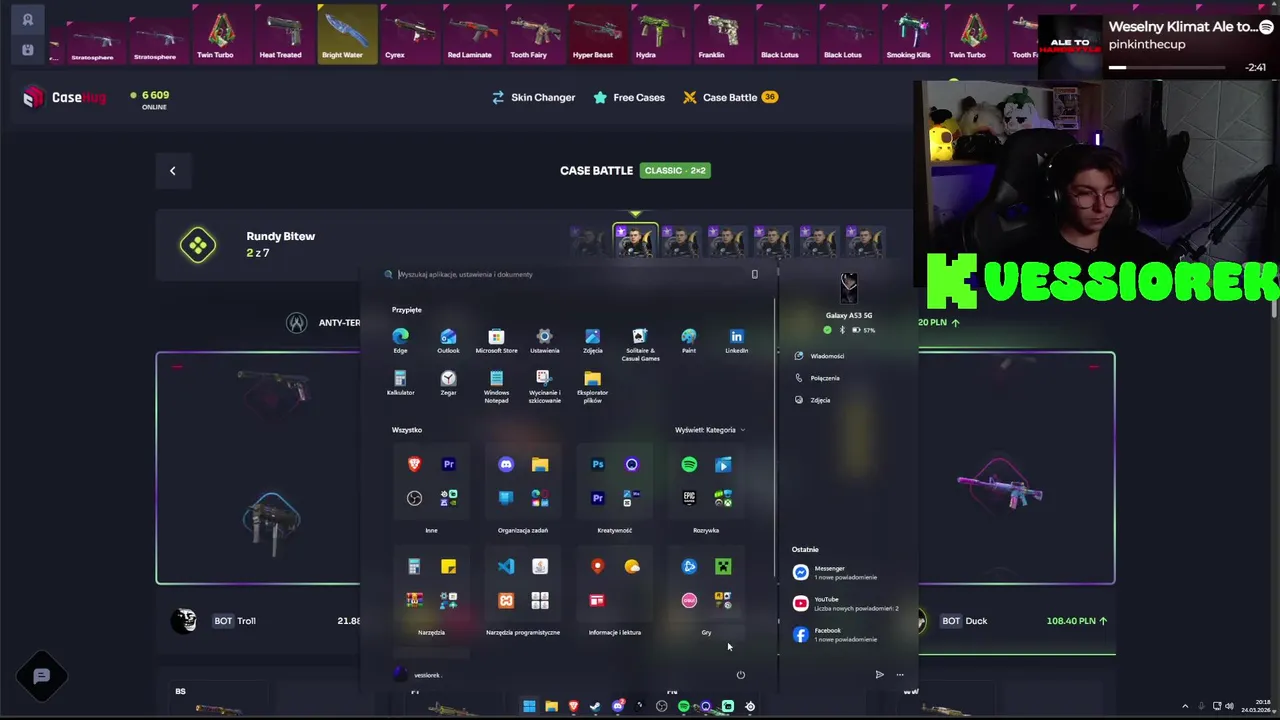Viewport: 1280px width, 720px height.
Task: Open vessiorek user account menu
Action: (x=418, y=675)
